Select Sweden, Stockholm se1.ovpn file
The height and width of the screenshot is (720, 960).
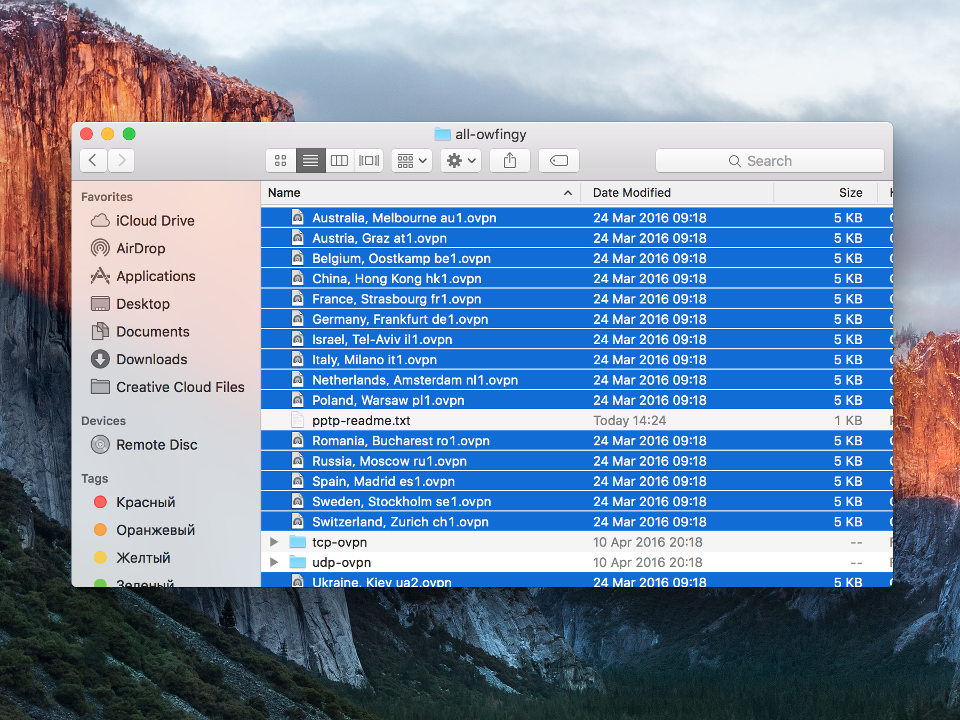(x=577, y=501)
